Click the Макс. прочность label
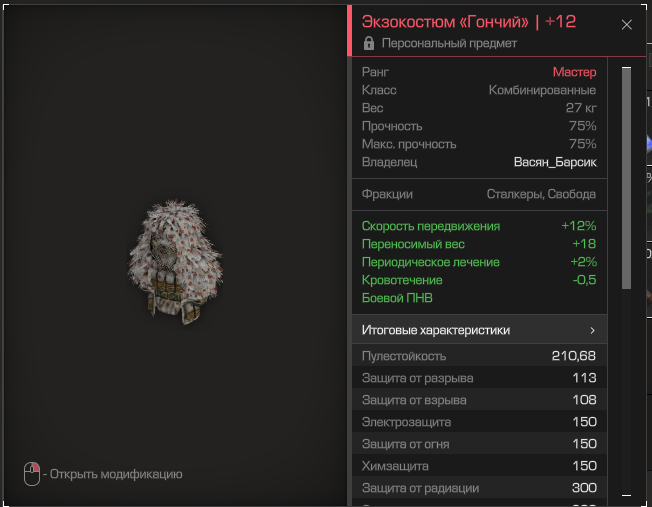652x507 pixels. [x=409, y=144]
